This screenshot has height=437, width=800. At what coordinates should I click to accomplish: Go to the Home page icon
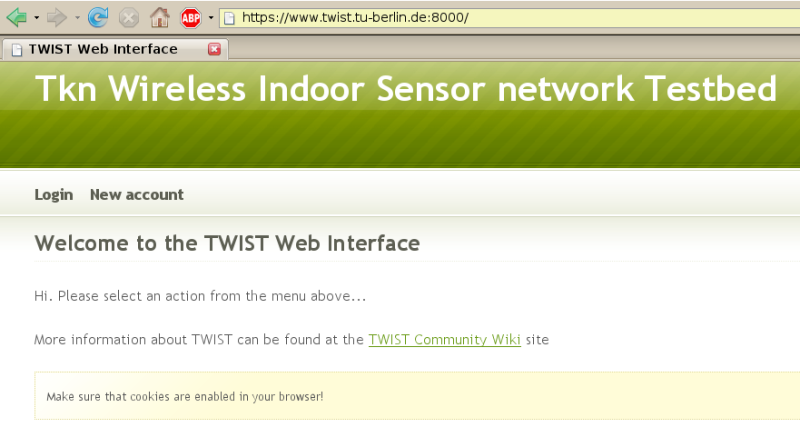coord(160,17)
